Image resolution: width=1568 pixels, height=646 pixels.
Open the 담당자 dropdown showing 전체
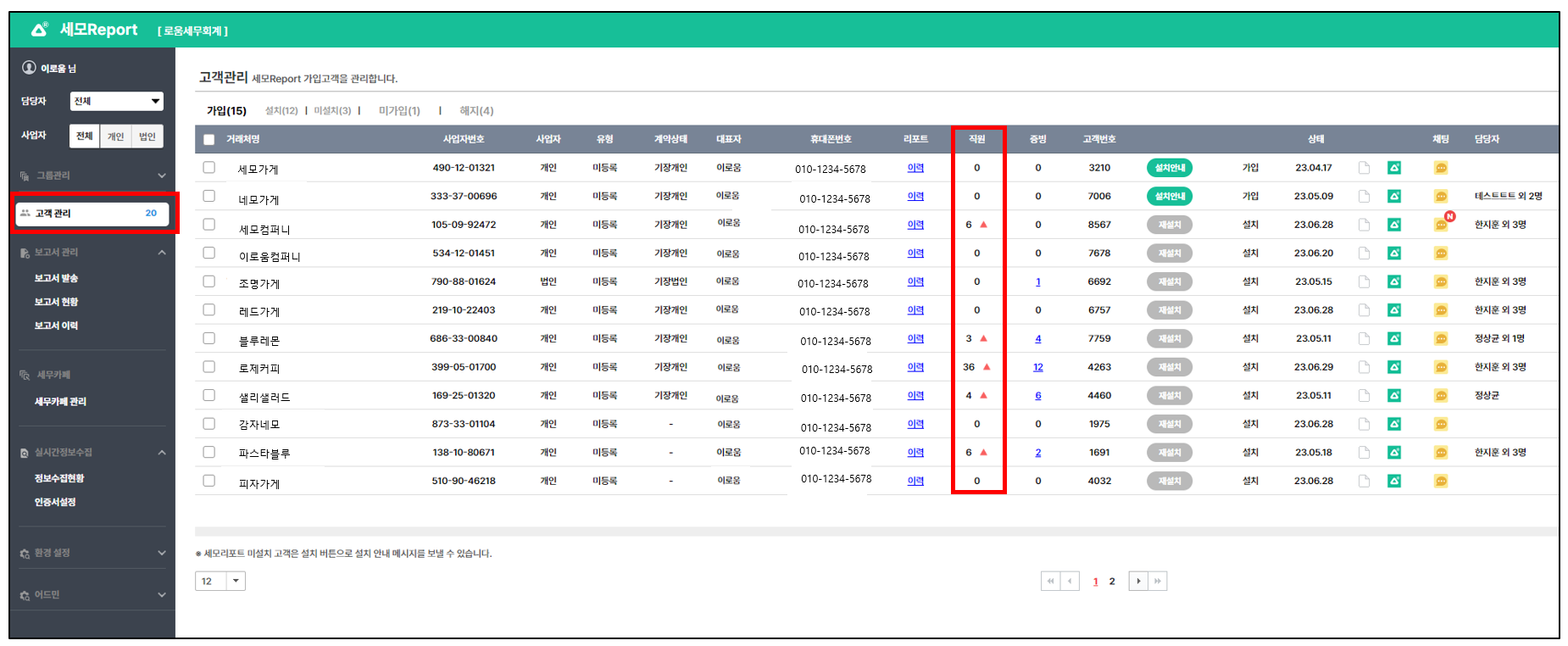[116, 102]
